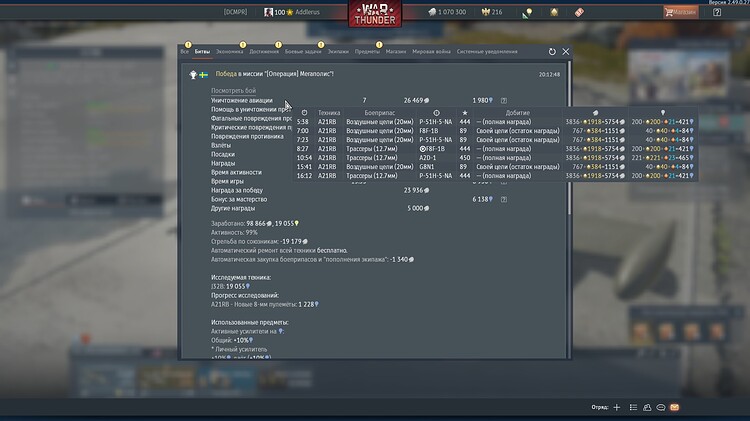Open the contacts icon in bottom bar
750x421 pixels.
pos(647,408)
